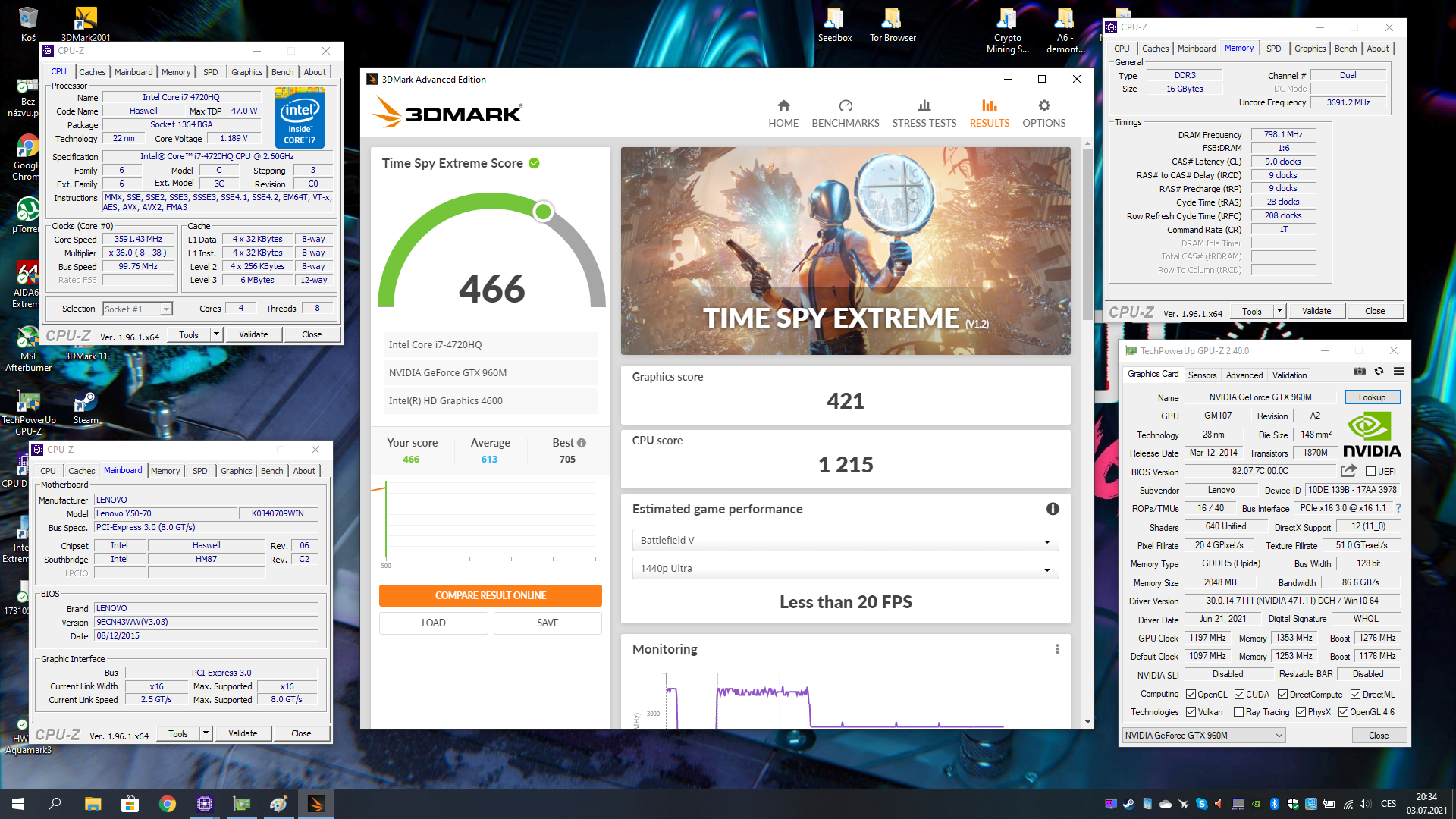Image resolution: width=1456 pixels, height=819 pixels.
Task: Open 3DMark OPTIONS gear
Action: coord(1044,114)
